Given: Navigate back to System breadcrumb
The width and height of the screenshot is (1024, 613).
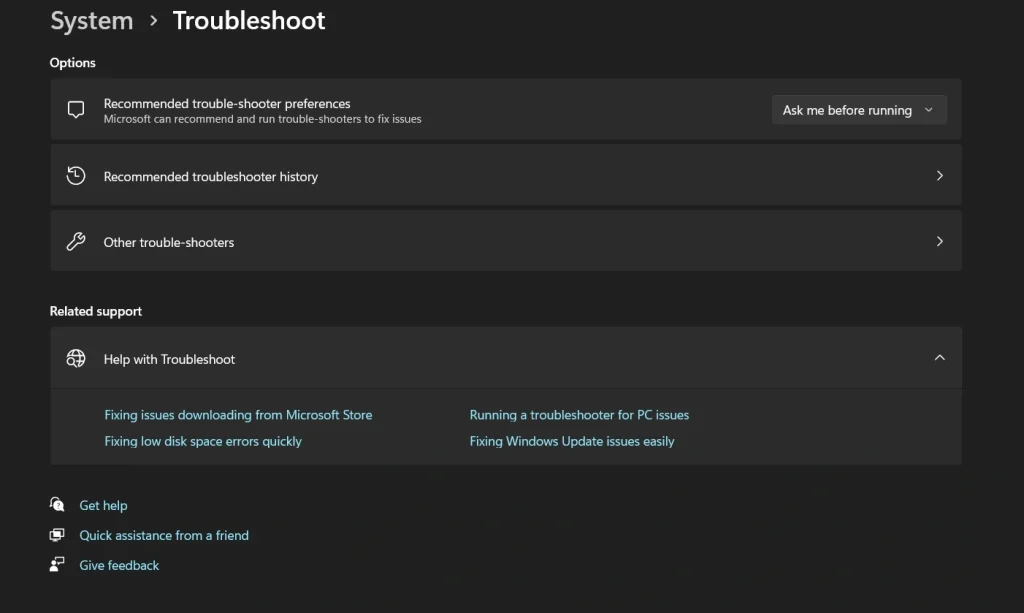Looking at the screenshot, I should coord(92,21).
